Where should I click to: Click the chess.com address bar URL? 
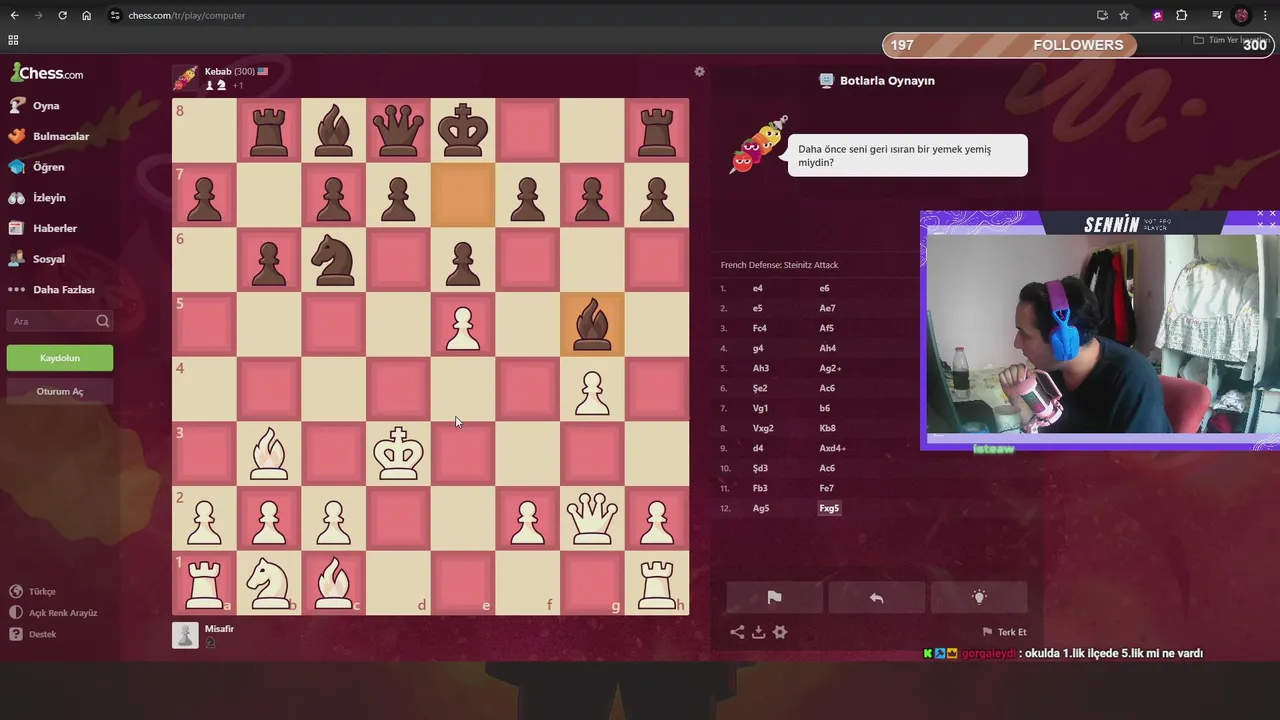coord(187,15)
